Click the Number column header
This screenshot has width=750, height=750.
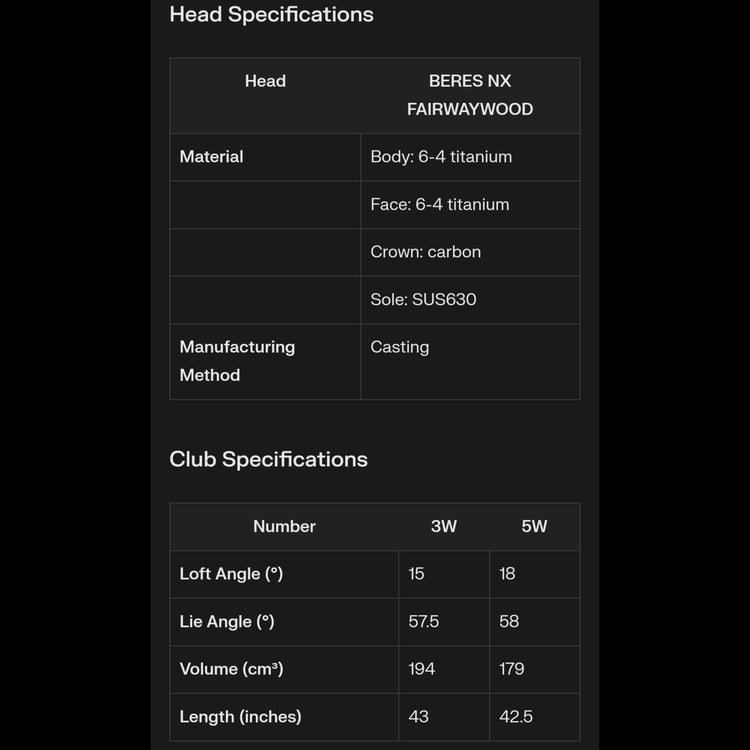(284, 527)
